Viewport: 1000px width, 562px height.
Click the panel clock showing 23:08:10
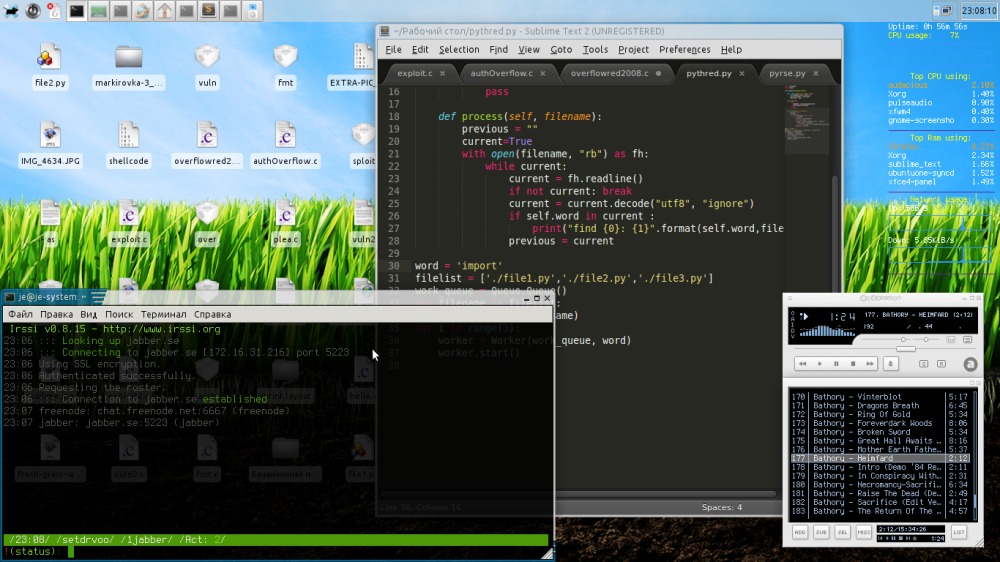pyautogui.click(x=978, y=10)
